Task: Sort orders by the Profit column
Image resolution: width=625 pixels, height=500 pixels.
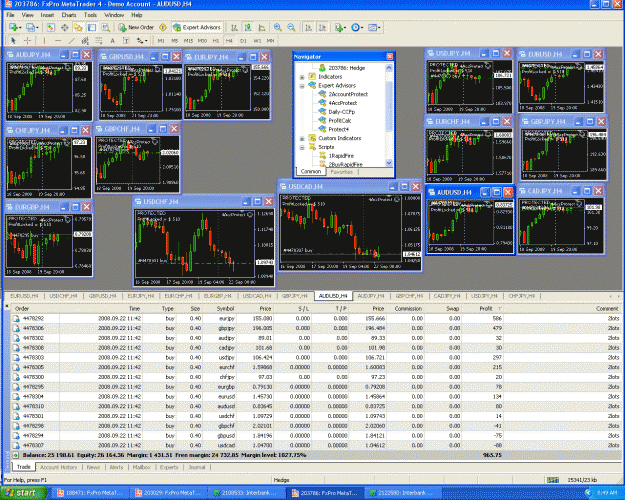Action: tap(485, 309)
